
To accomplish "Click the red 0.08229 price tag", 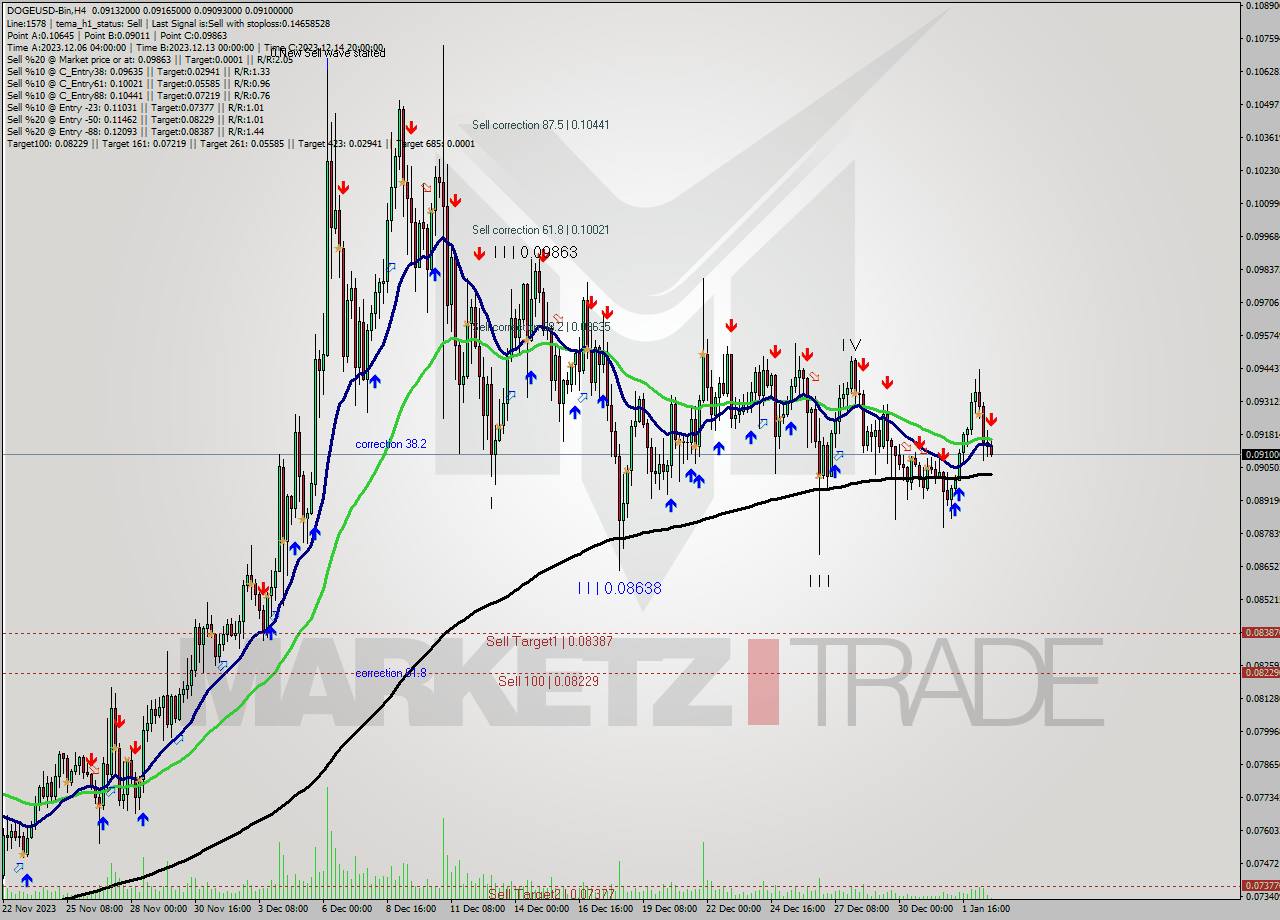I will pos(1260,672).
